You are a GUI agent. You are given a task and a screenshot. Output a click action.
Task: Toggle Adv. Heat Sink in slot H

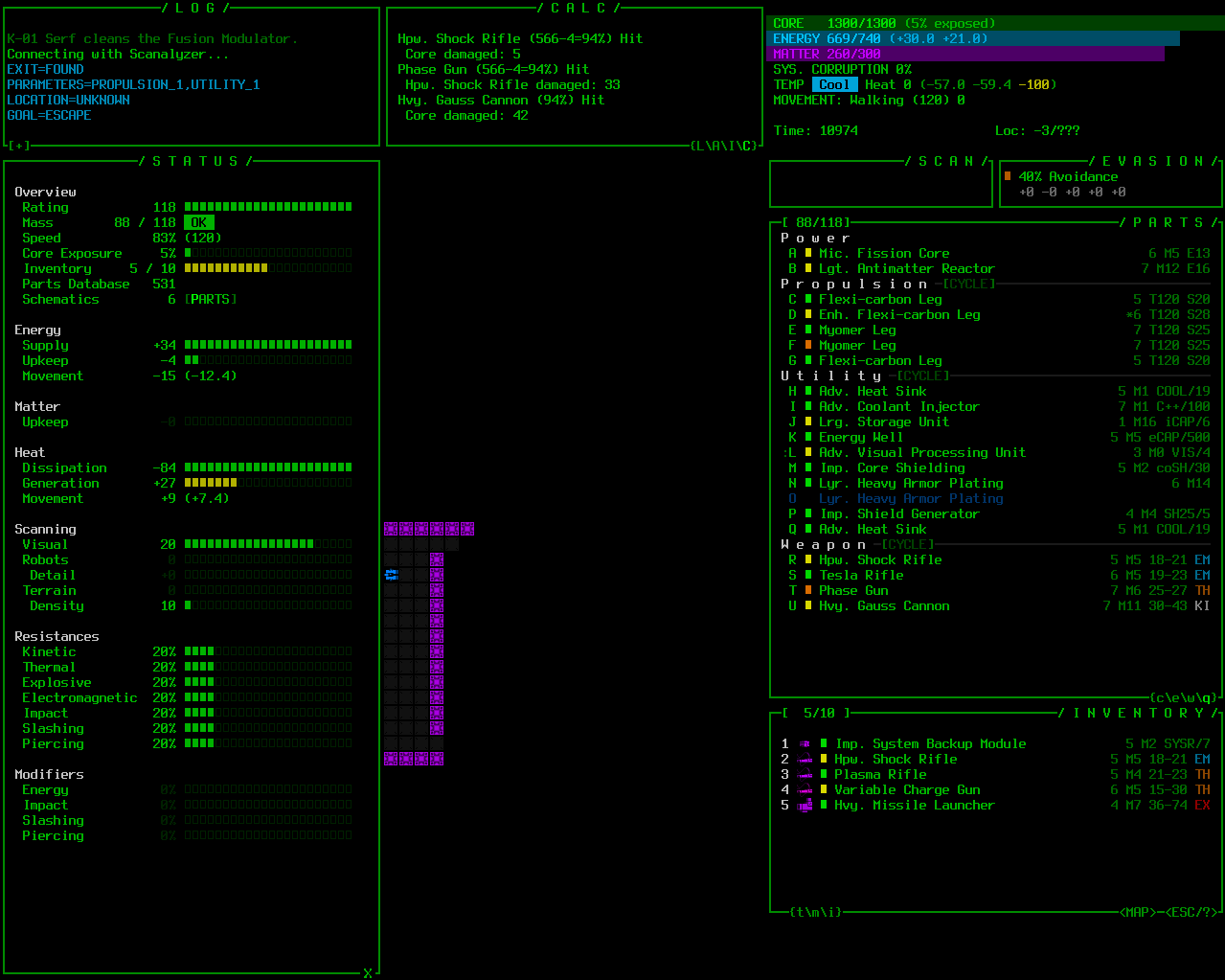(999, 391)
